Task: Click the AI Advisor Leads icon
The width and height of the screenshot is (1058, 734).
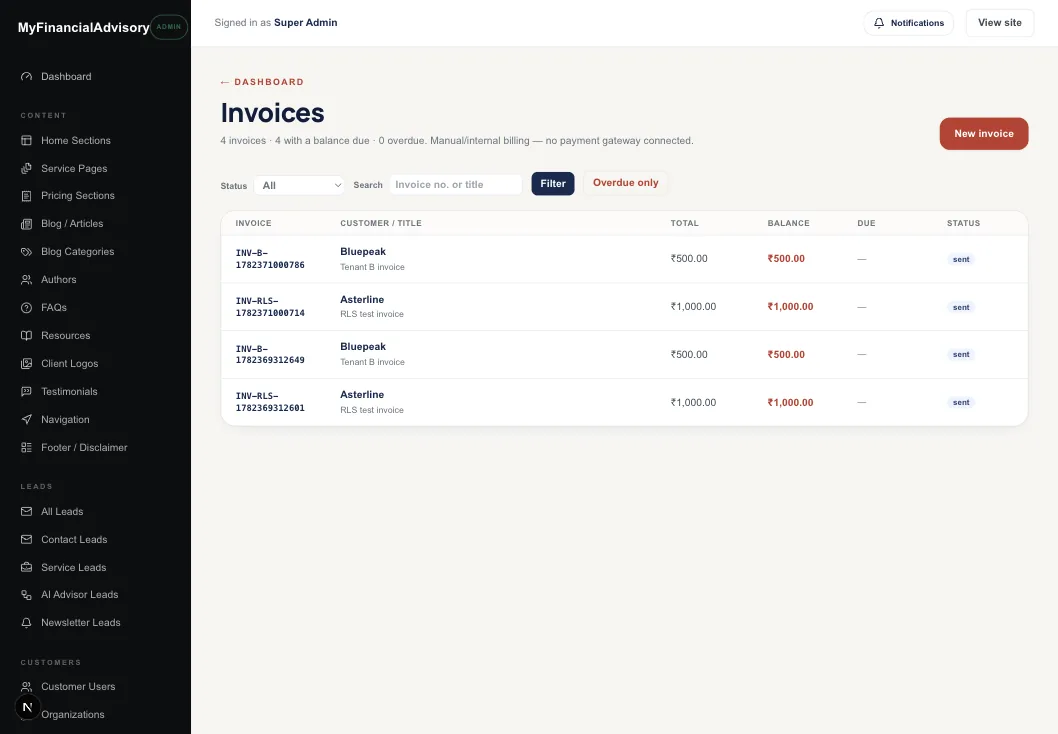Action: pos(26,594)
